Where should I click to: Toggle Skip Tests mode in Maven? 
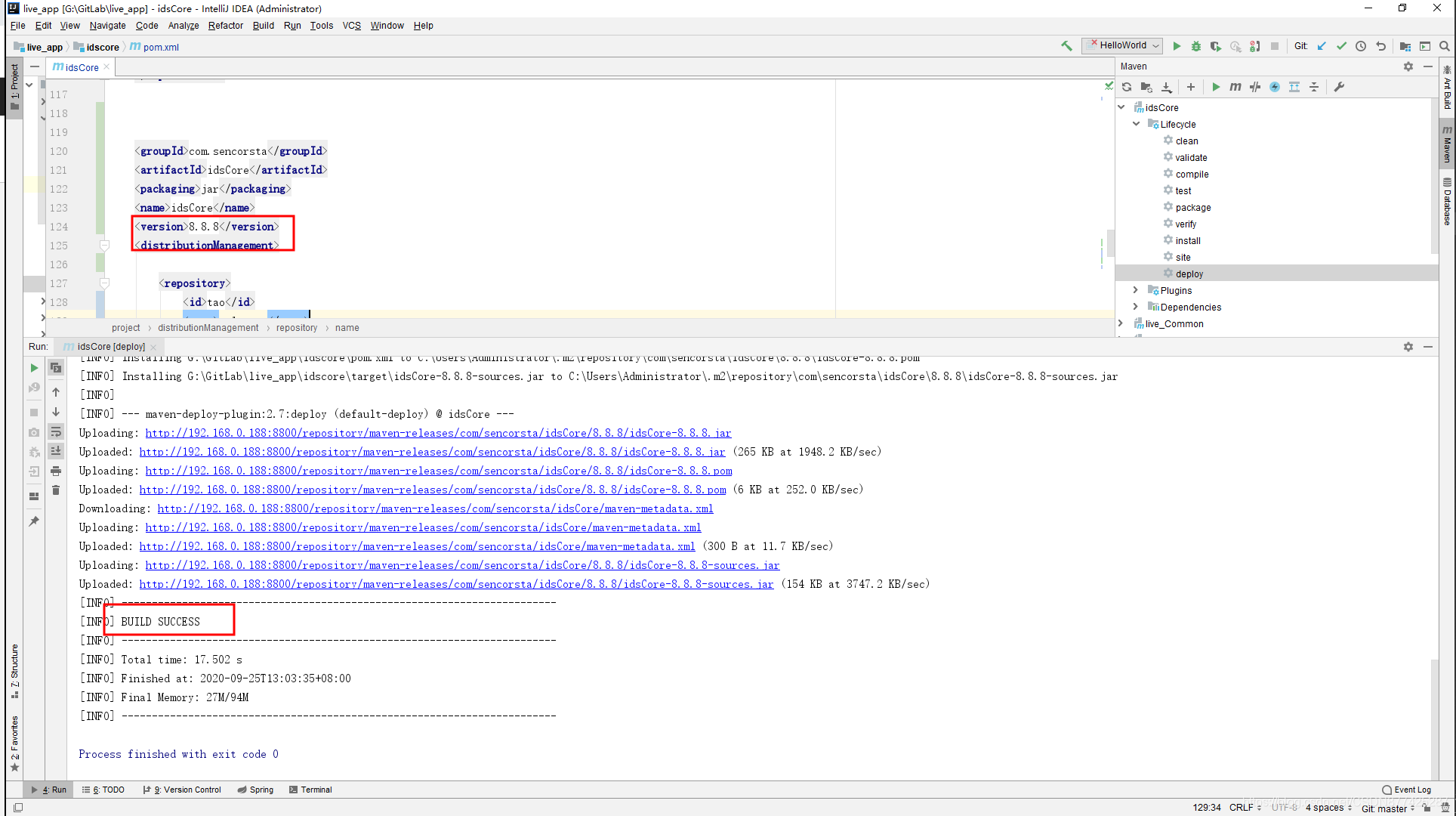tap(1275, 87)
